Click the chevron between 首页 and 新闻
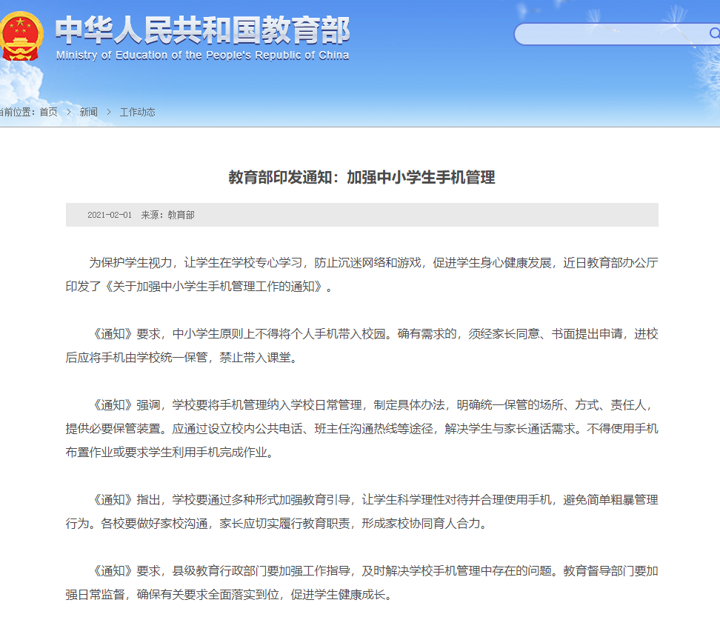The width and height of the screenshot is (720, 617). [69, 112]
